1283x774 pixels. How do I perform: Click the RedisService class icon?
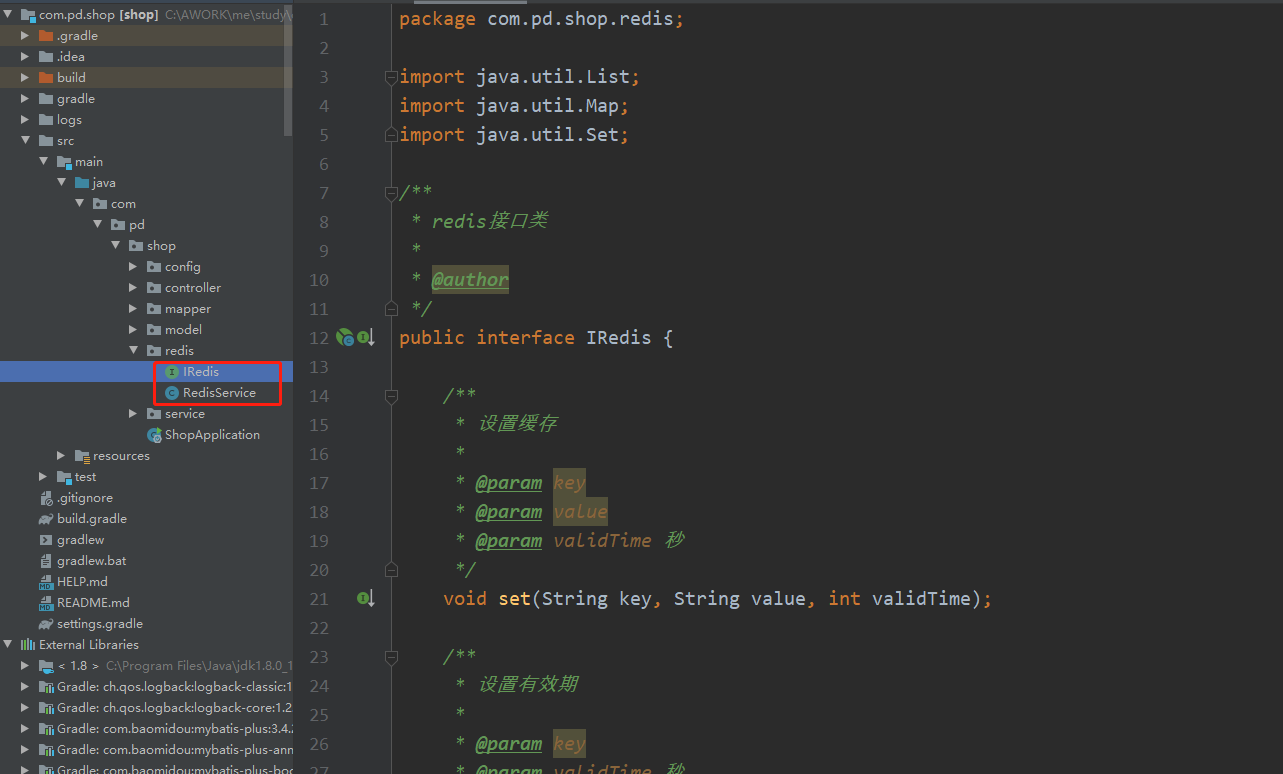pyautogui.click(x=172, y=393)
